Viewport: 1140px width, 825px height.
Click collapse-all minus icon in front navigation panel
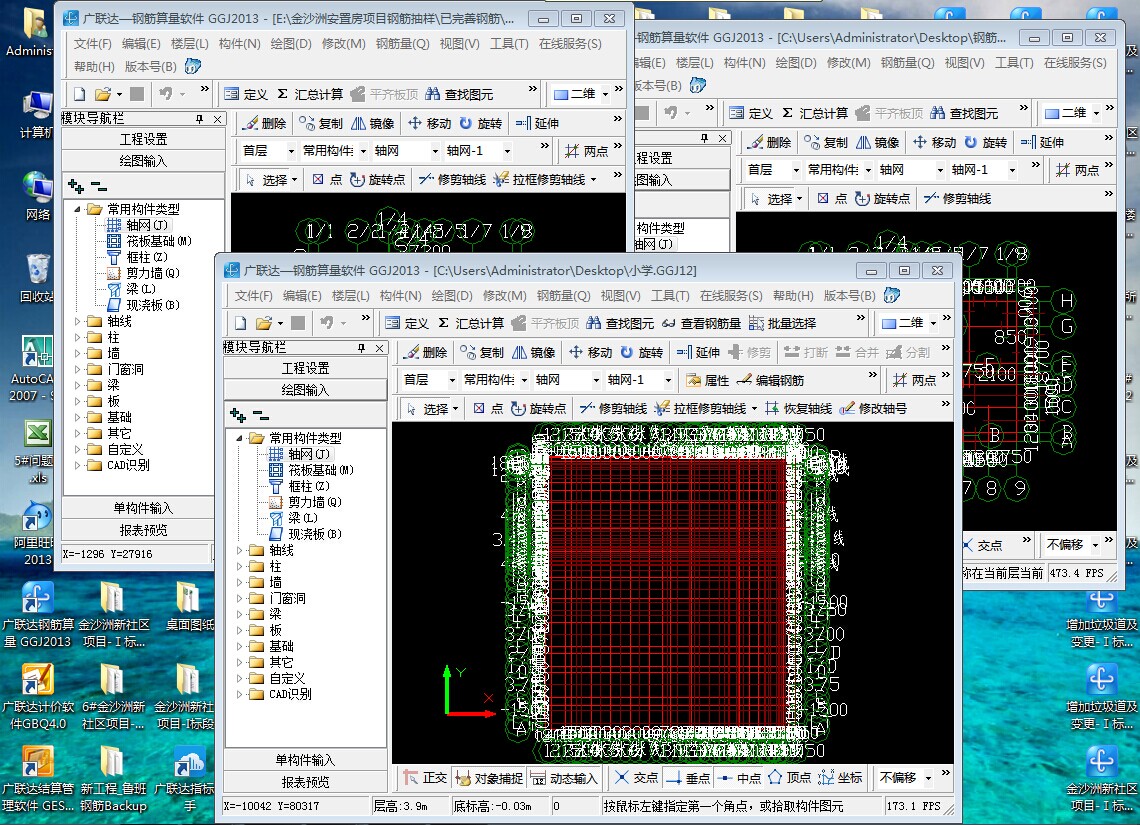coord(261,415)
